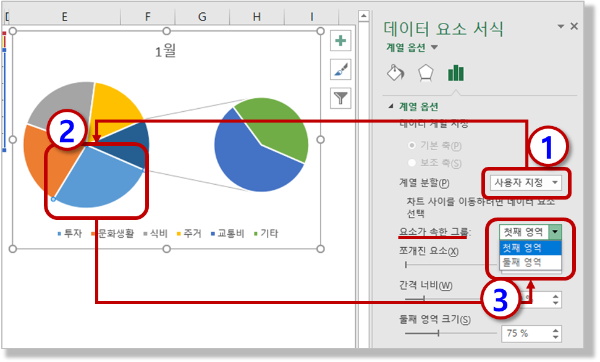Select the 보조 축 radio button

[x=412, y=163]
